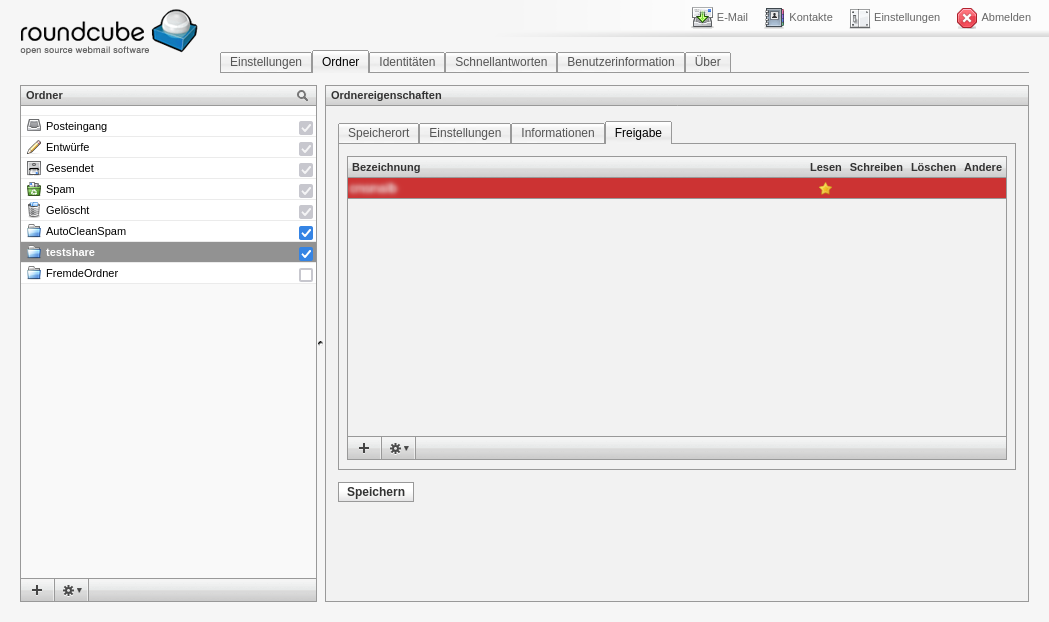Select the Posteingang folder
The image size is (1049, 622).
[x=76, y=126]
